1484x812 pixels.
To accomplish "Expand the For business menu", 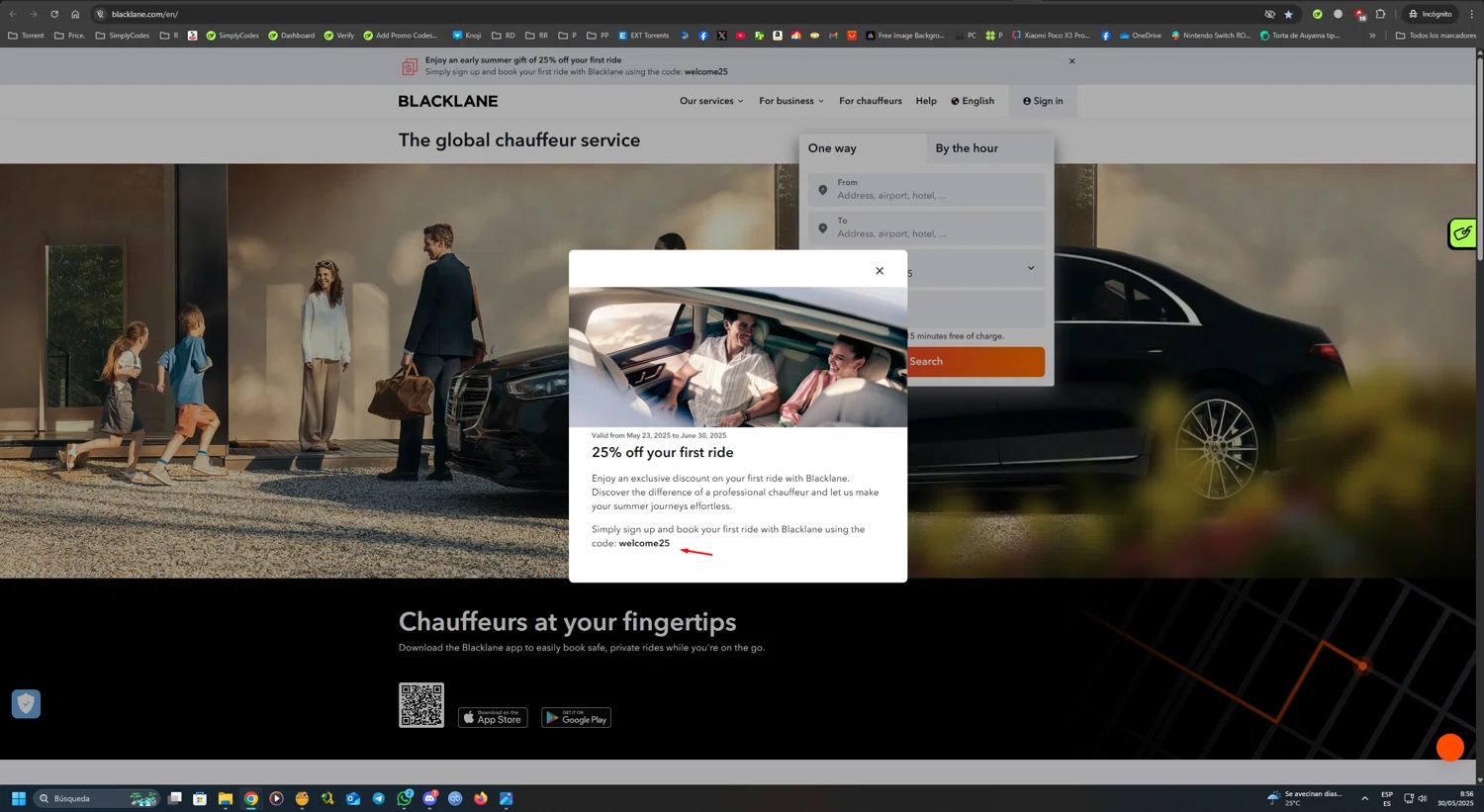I will tap(791, 101).
